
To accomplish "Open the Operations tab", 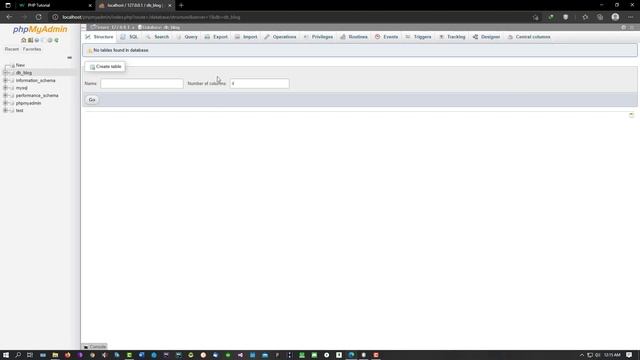I will click(x=280, y=37).
